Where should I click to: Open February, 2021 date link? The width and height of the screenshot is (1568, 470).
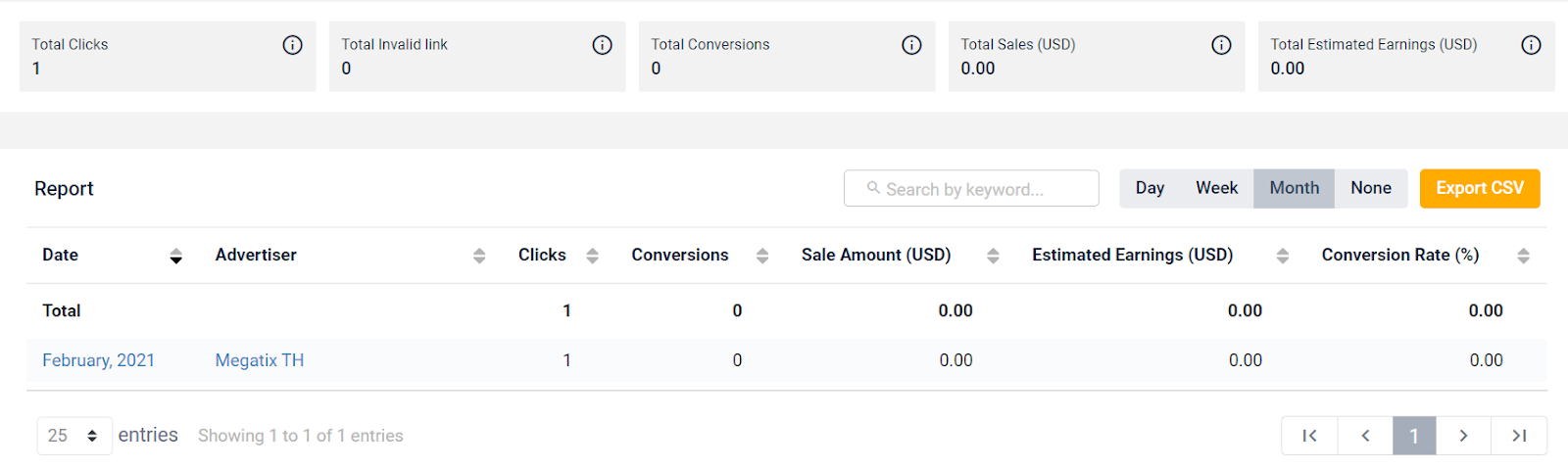coord(98,360)
